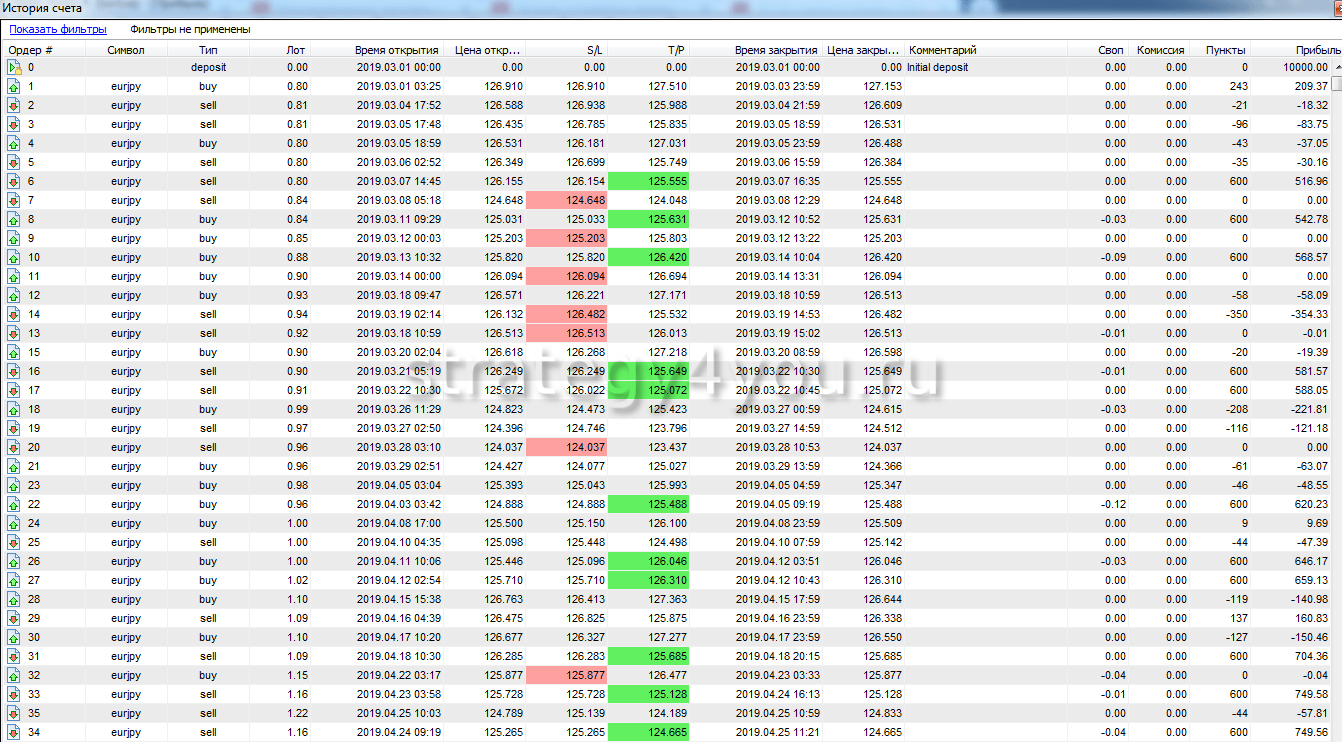
Task: Click the sell icon for order 7
Action: coord(14,201)
